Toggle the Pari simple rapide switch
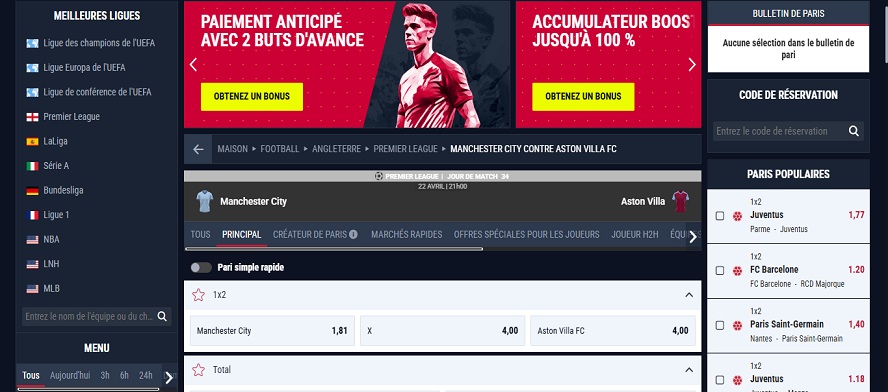Screen dimensions: 888x392 point(201,267)
